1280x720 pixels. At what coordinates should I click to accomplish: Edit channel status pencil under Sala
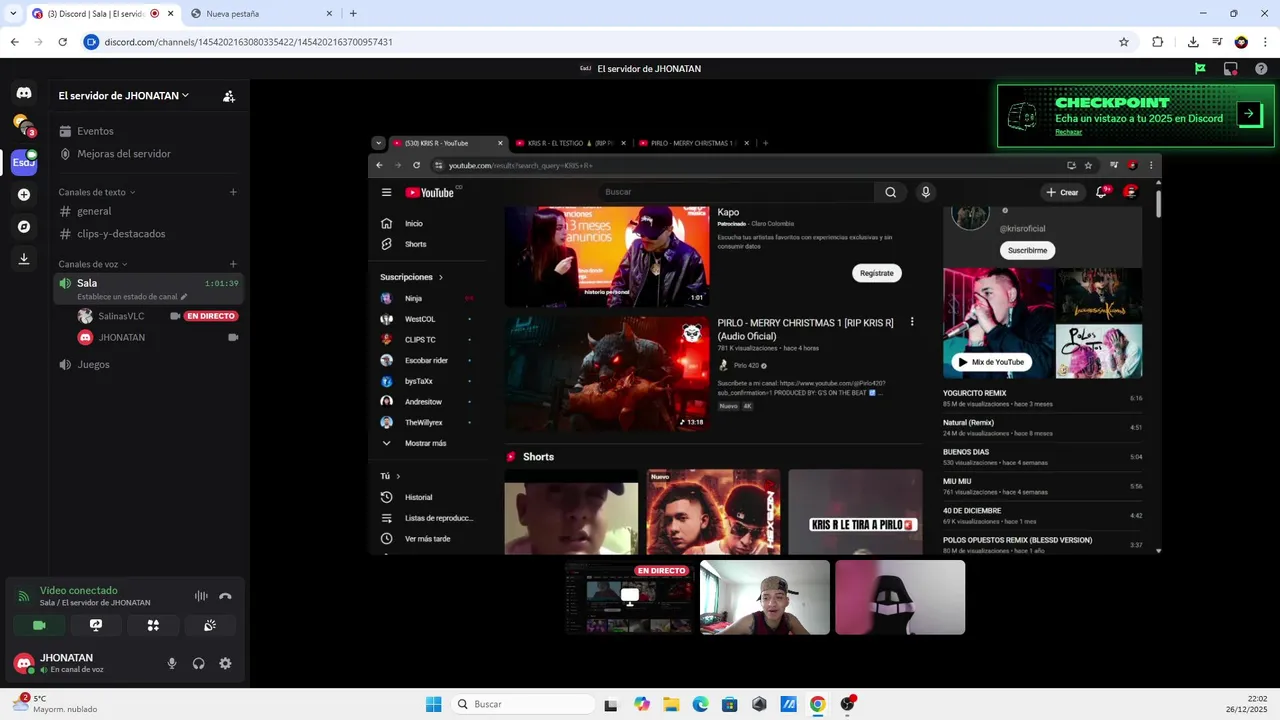pyautogui.click(x=184, y=297)
